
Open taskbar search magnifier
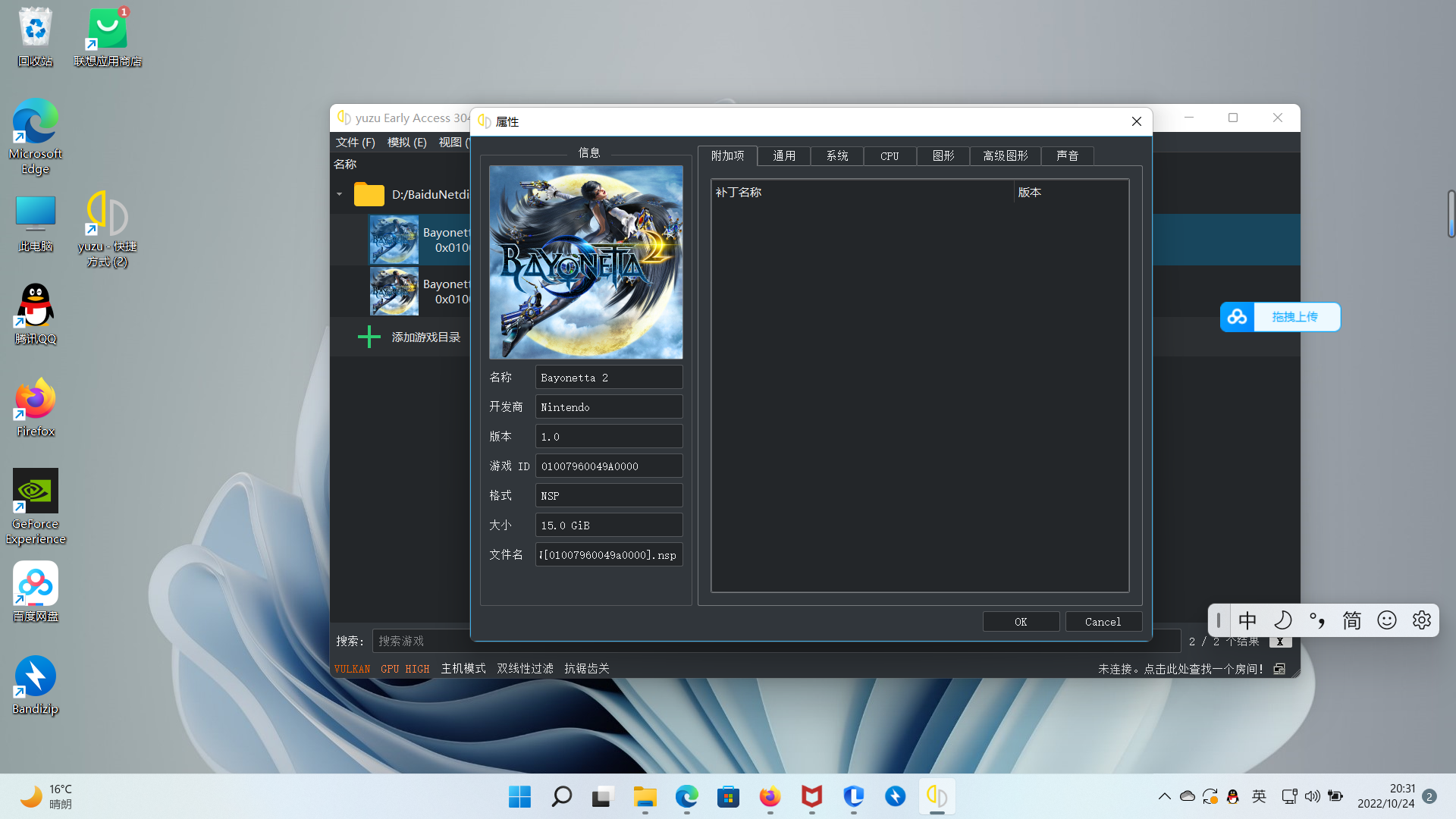tap(561, 796)
